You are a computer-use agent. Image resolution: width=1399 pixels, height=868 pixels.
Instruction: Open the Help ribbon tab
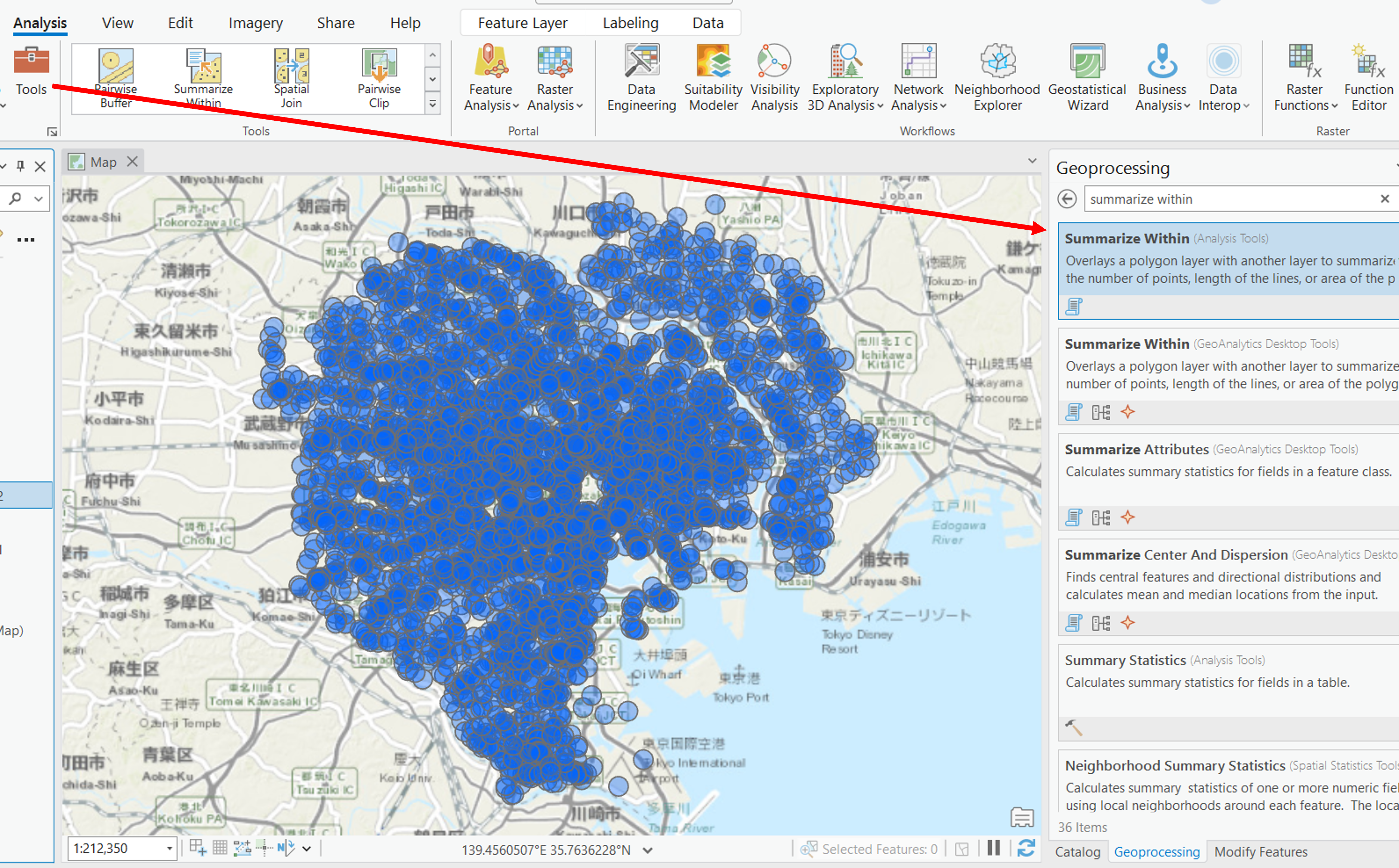405,23
